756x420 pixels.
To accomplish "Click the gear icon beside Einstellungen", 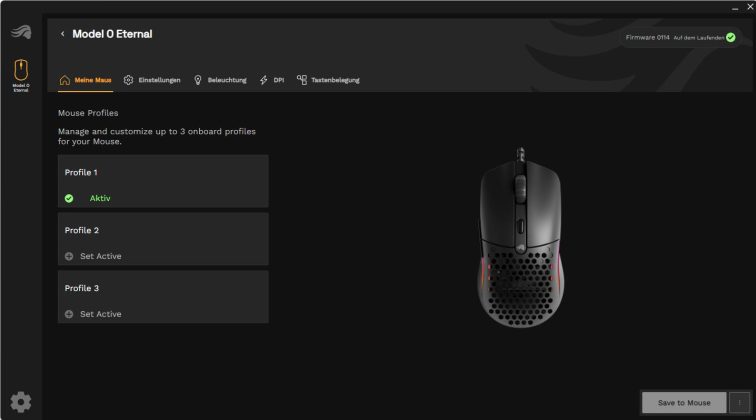I will (x=128, y=80).
